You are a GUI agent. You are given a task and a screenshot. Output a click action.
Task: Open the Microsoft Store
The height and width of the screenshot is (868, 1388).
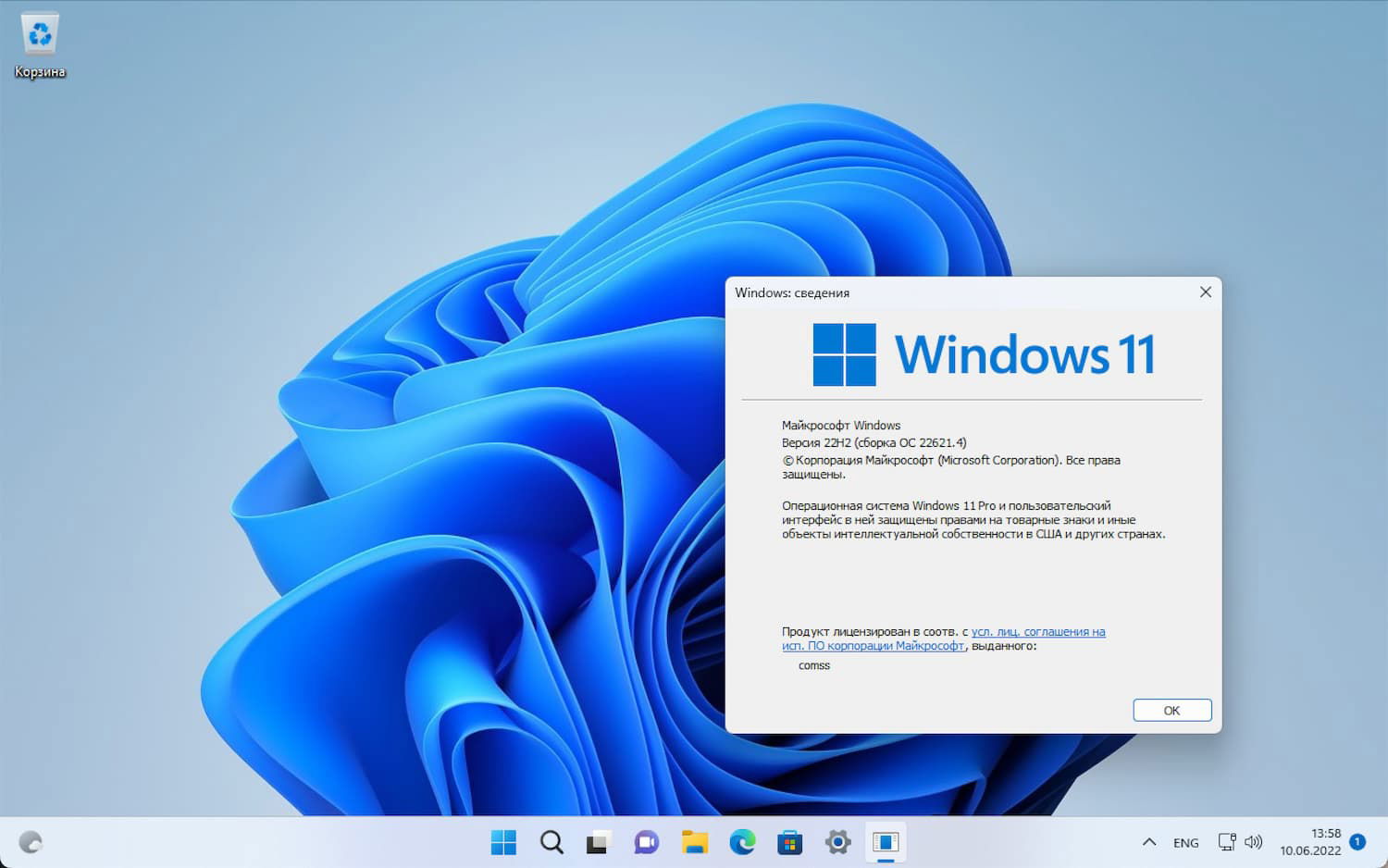tap(790, 842)
